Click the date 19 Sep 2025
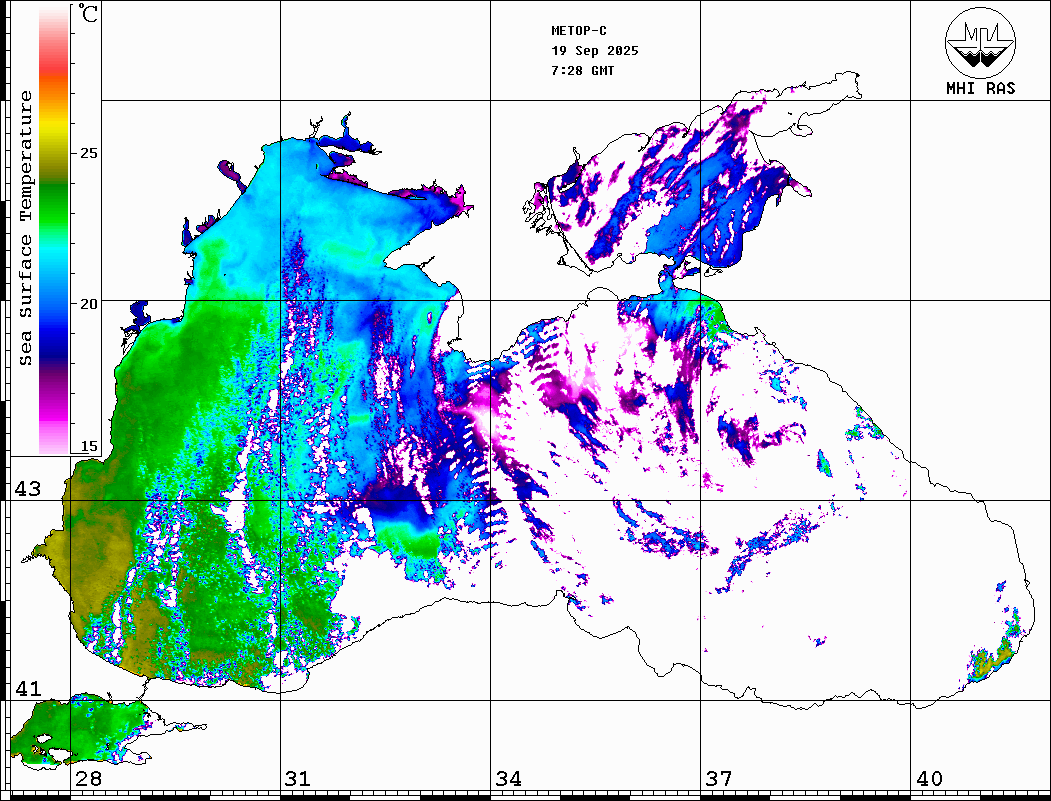Screen dimensions: 1051x801 coord(594,51)
